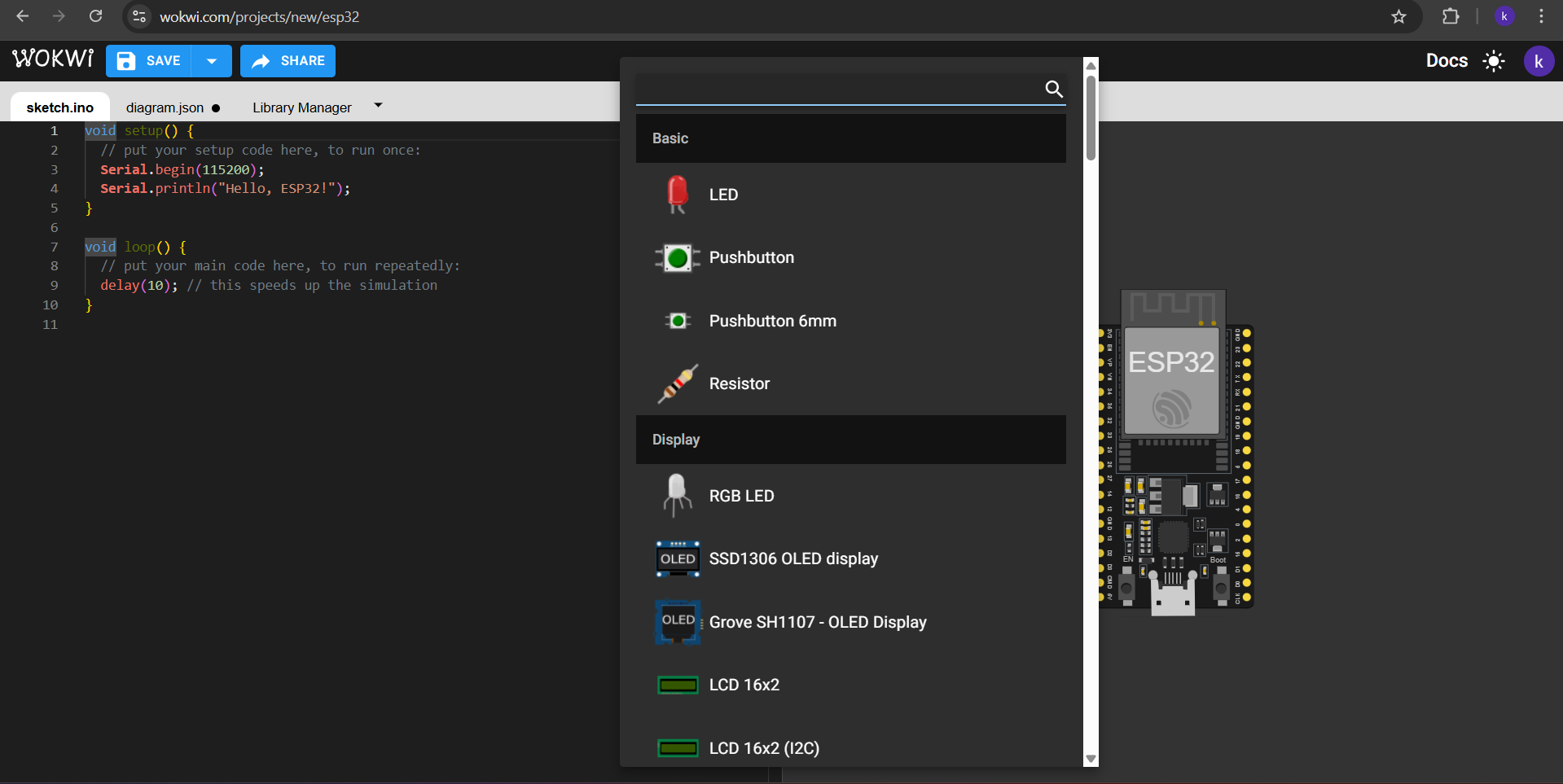
Task: Switch to the sketch.ino tab
Action: tap(60, 107)
